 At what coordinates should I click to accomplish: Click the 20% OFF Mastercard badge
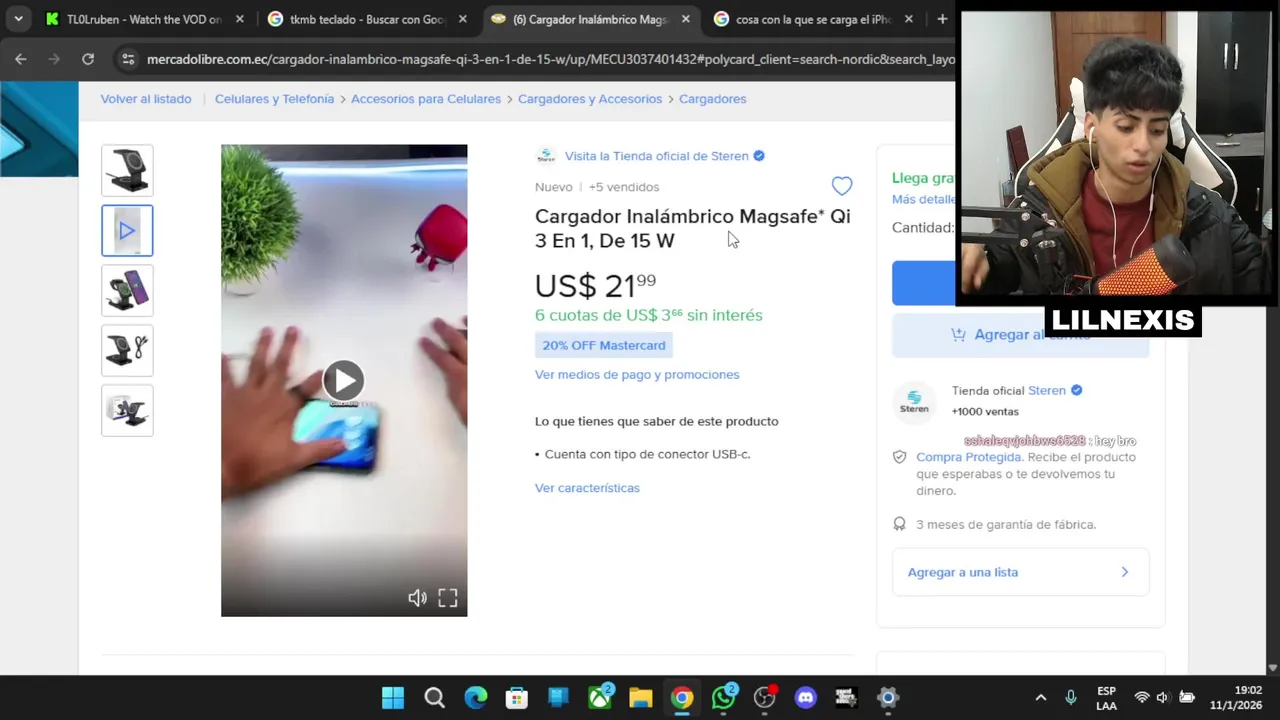coord(603,345)
